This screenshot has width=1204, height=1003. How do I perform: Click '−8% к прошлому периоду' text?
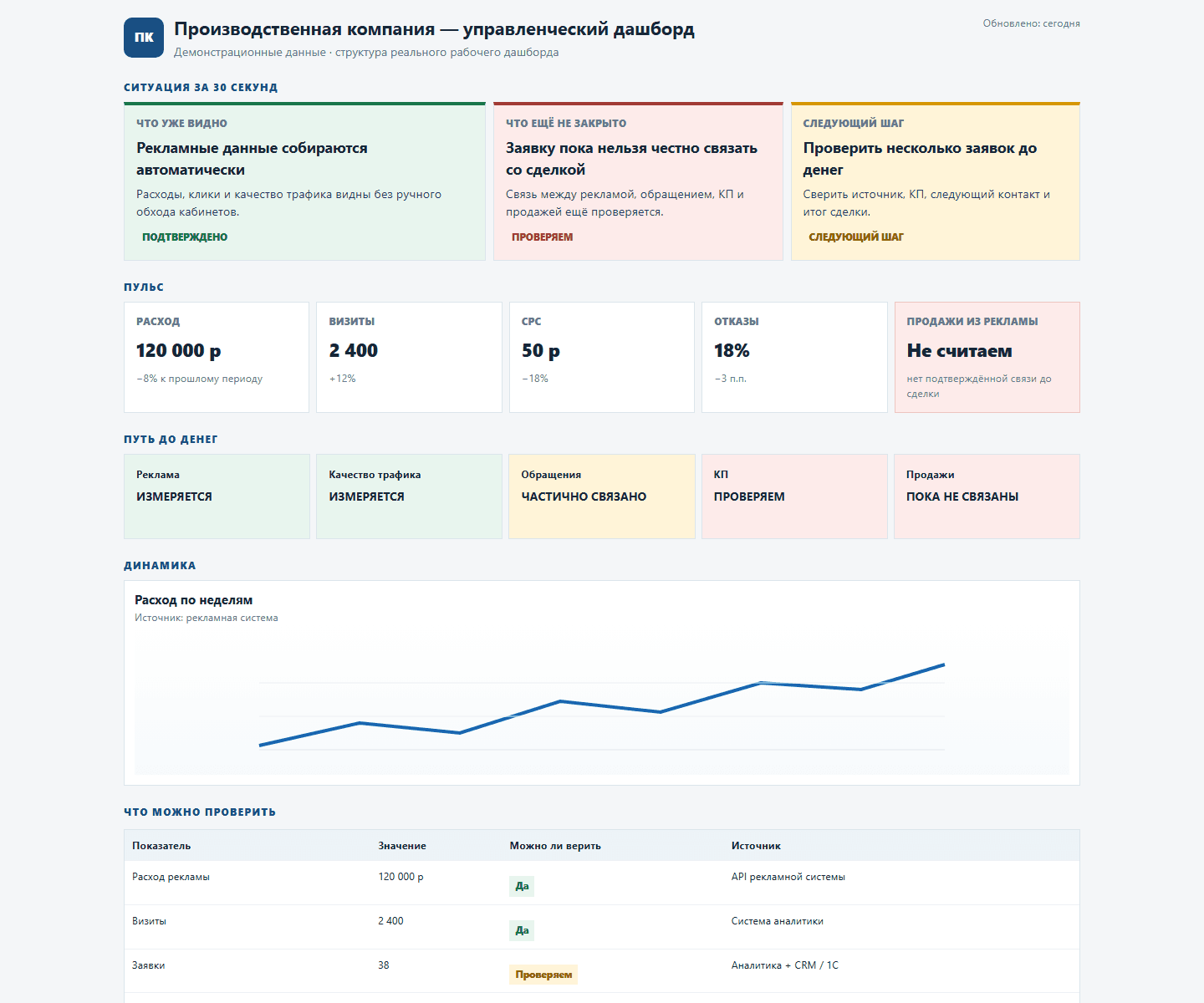[x=199, y=379]
